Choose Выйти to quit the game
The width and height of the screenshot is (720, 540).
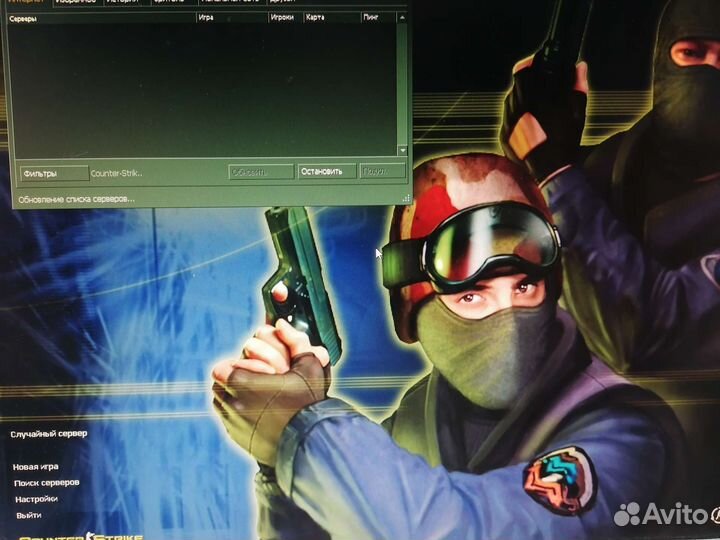coord(28,515)
